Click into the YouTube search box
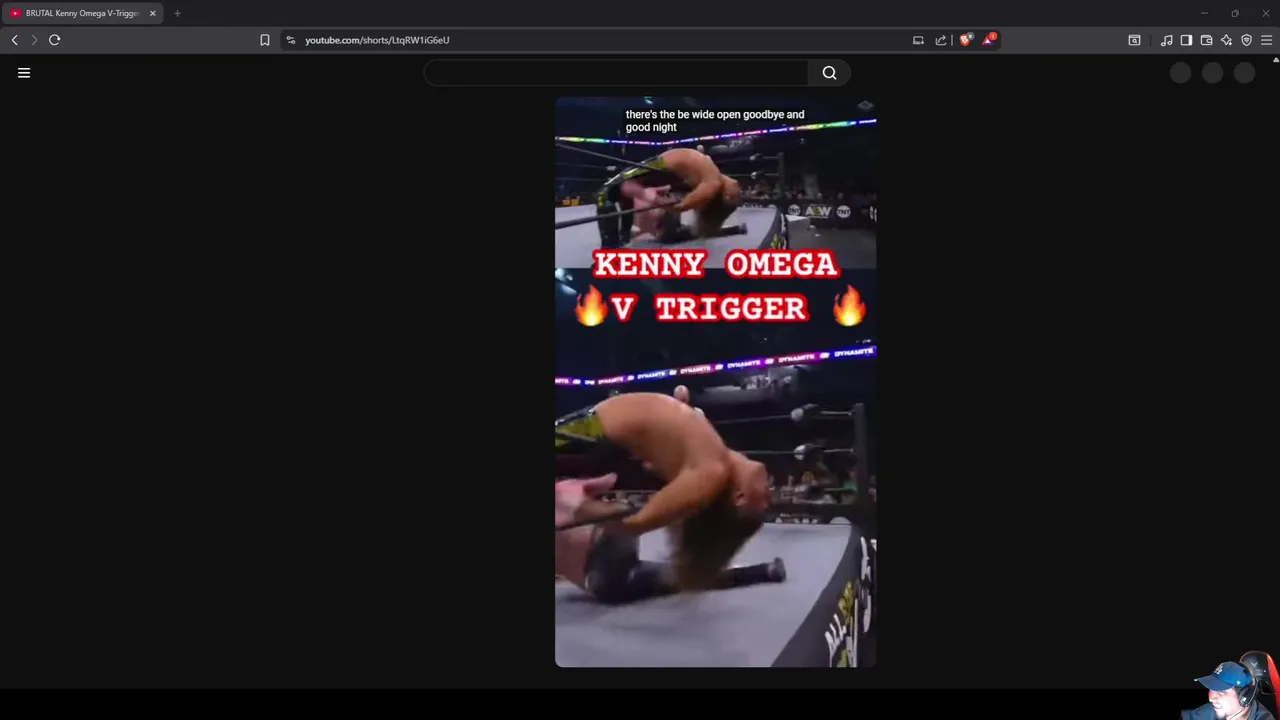The height and width of the screenshot is (720, 1280). [616, 73]
